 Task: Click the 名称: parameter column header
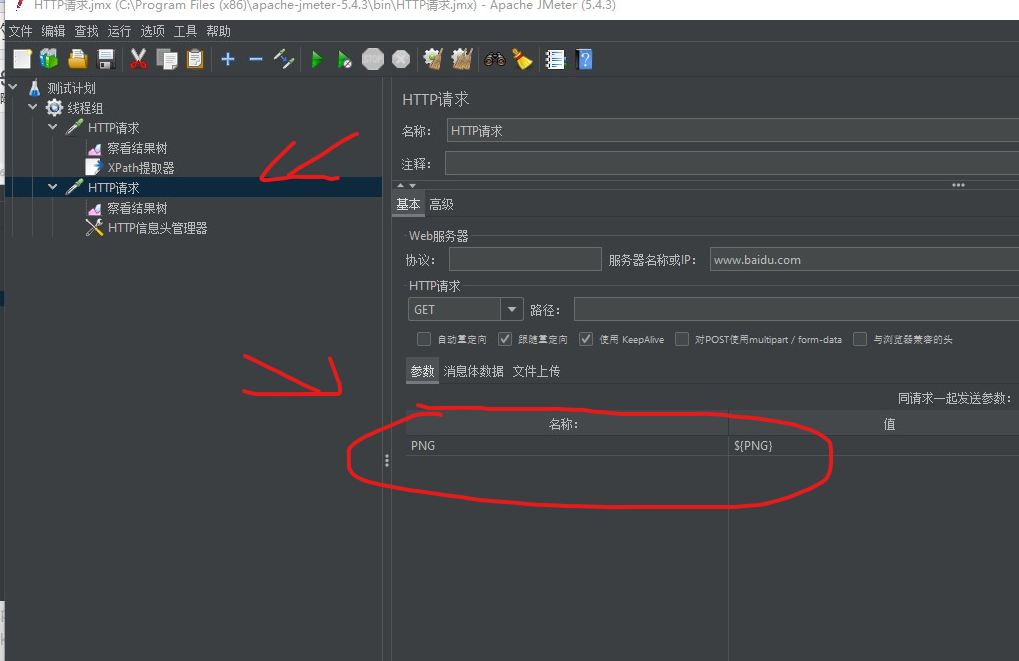click(x=567, y=424)
